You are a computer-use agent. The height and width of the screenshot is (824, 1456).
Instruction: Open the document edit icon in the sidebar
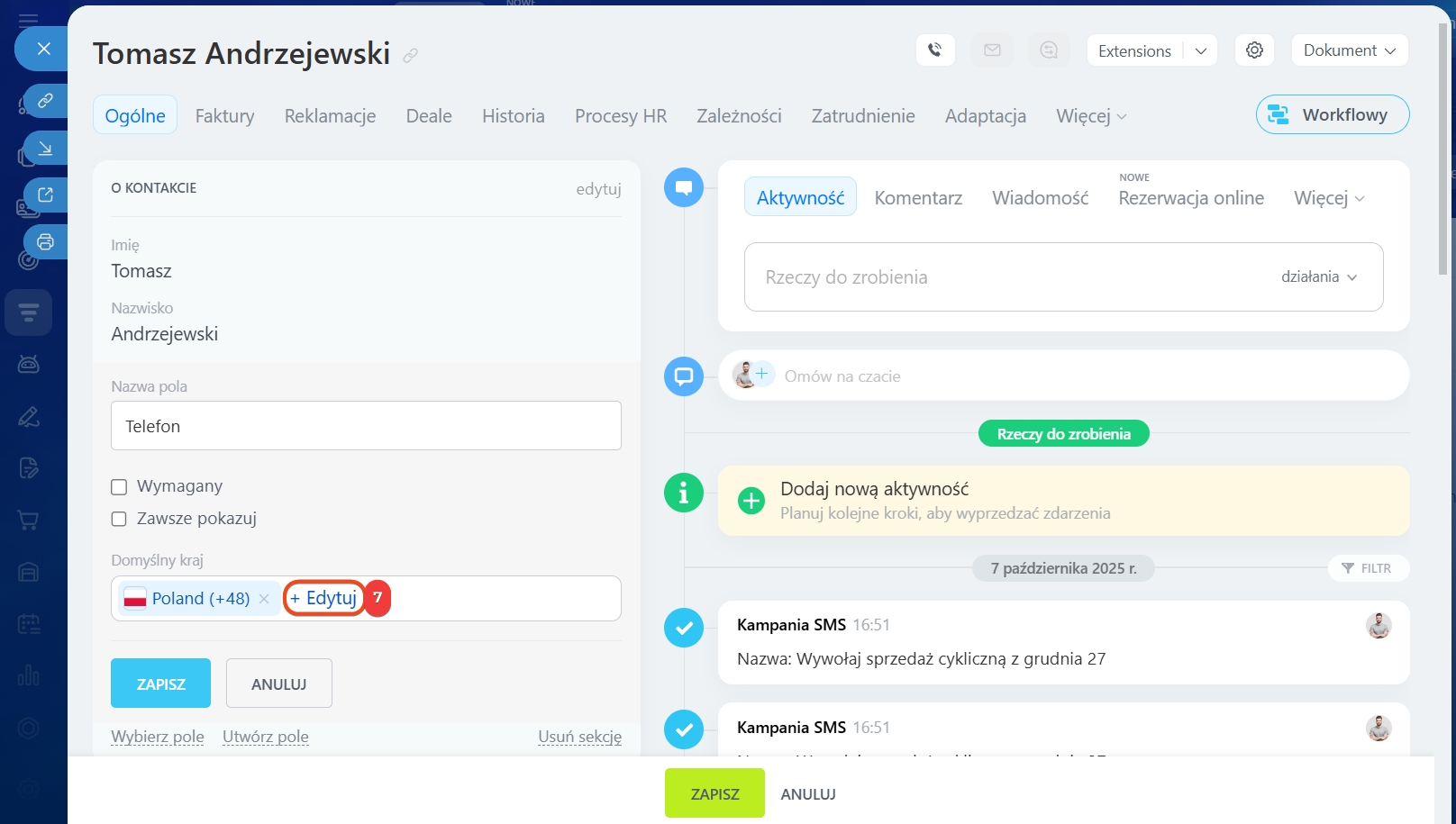click(29, 468)
